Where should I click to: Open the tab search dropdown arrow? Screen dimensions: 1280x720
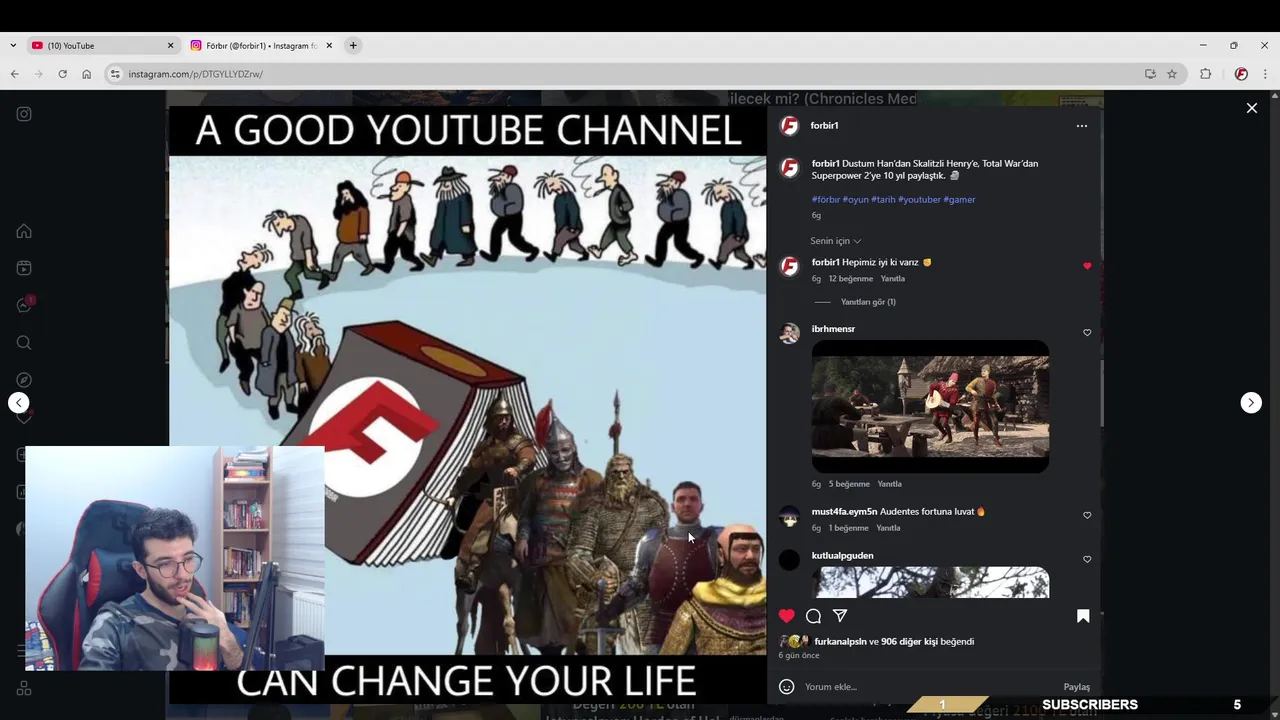point(13,46)
